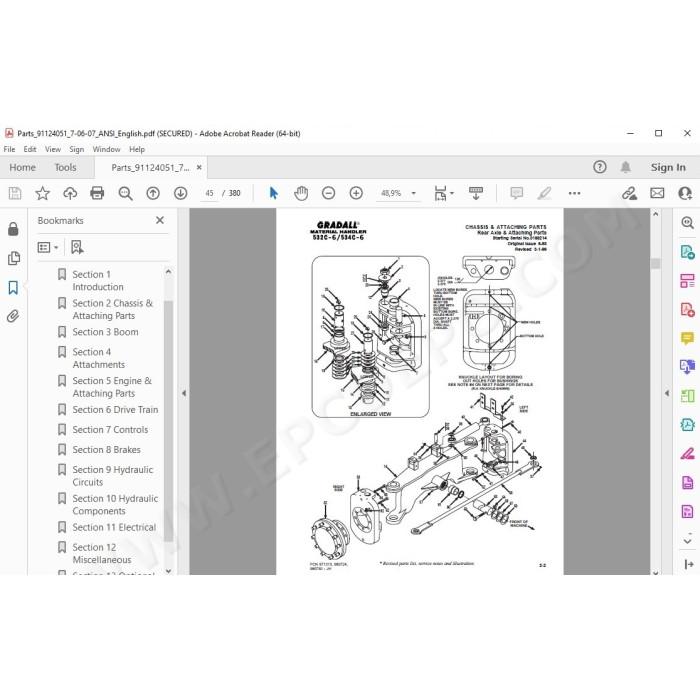The height and width of the screenshot is (700, 700).
Task: Send the file by email
Action: pos(657,193)
